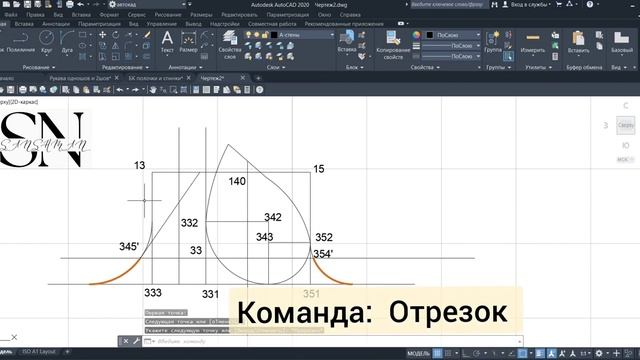Click МОДЕЛЬ in the status bar
This screenshot has height=360, width=640.
[x=418, y=353]
